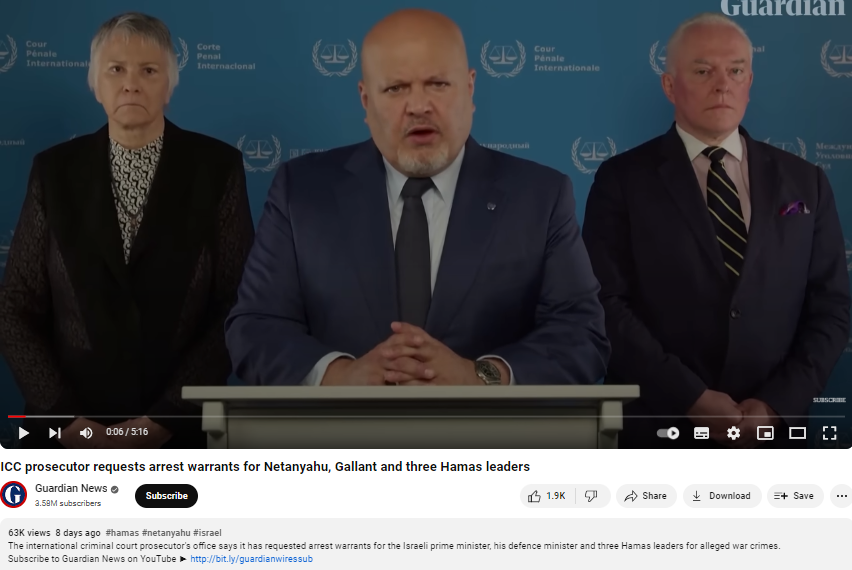The width and height of the screenshot is (852, 570).
Task: Save the video to a playlist
Action: (794, 496)
